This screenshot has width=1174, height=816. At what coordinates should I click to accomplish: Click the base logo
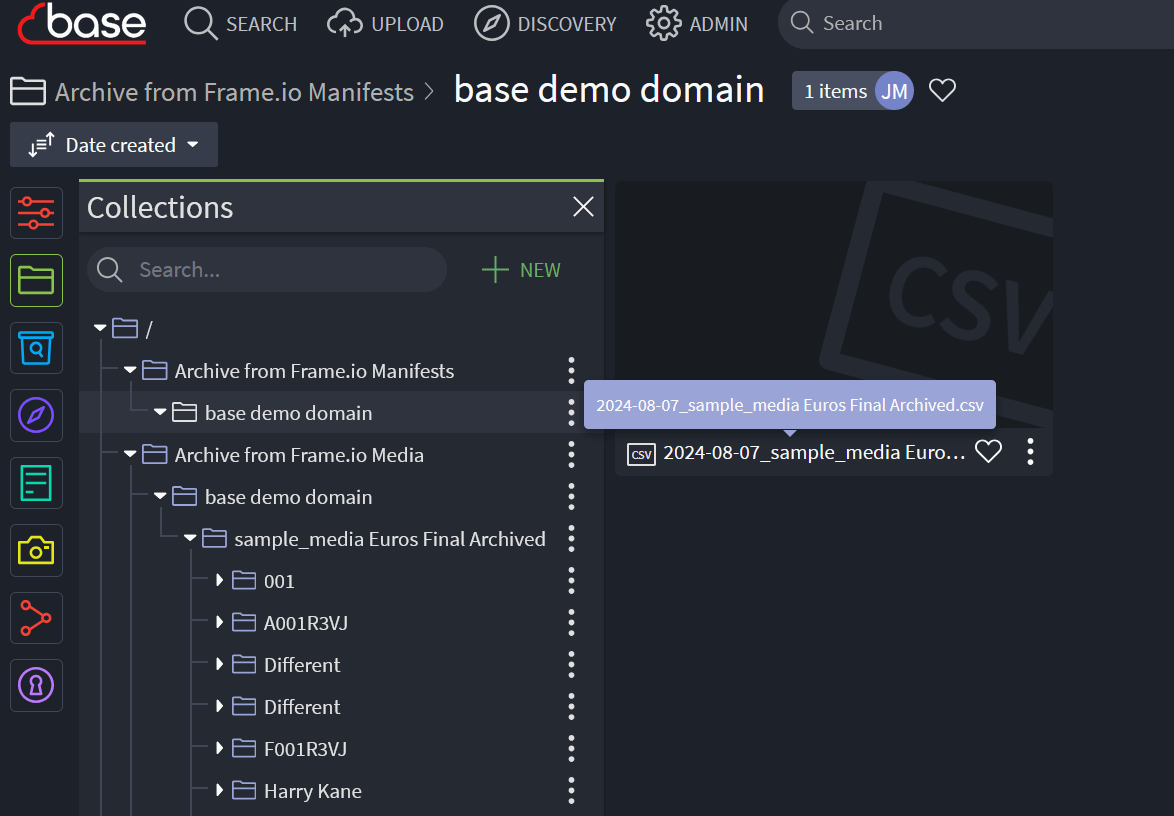point(82,24)
